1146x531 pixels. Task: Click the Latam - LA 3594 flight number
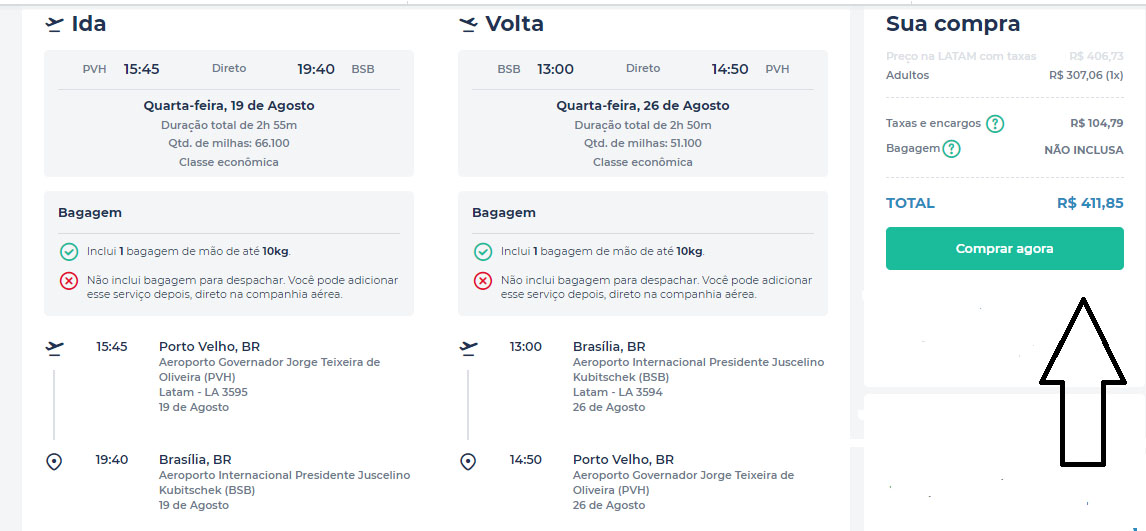pos(617,392)
